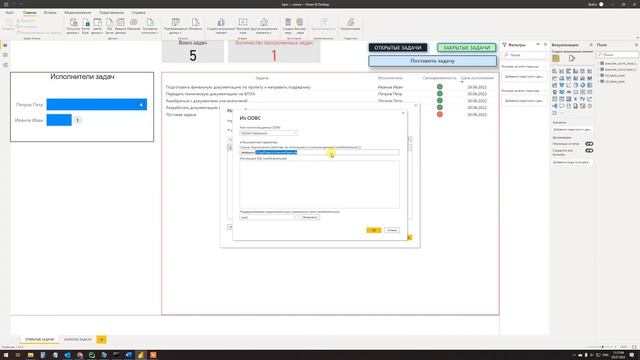
Task: Select the format visual icon in Visualizations
Action: tap(572, 59)
